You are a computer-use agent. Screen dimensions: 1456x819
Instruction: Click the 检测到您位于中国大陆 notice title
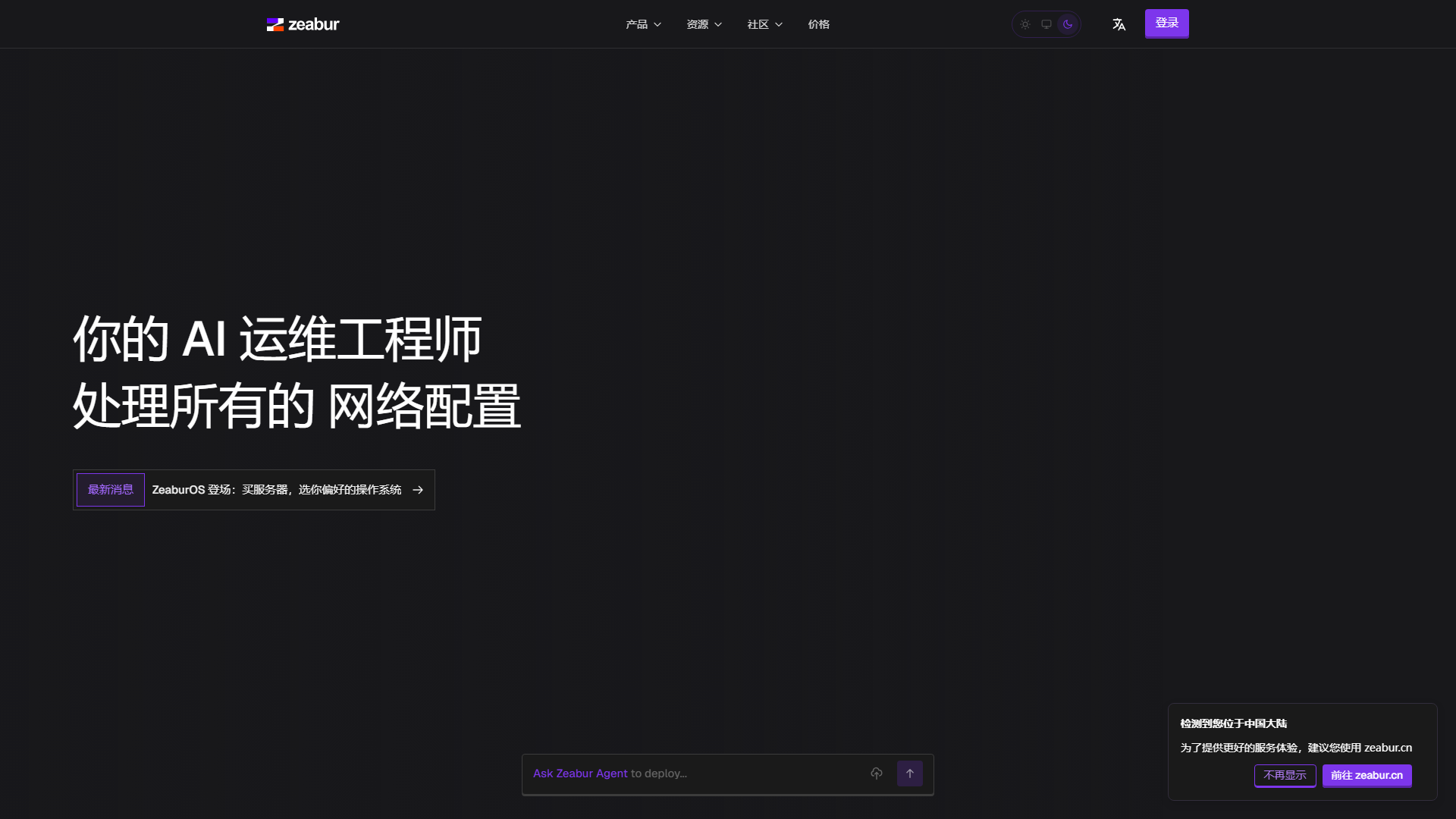click(1234, 723)
